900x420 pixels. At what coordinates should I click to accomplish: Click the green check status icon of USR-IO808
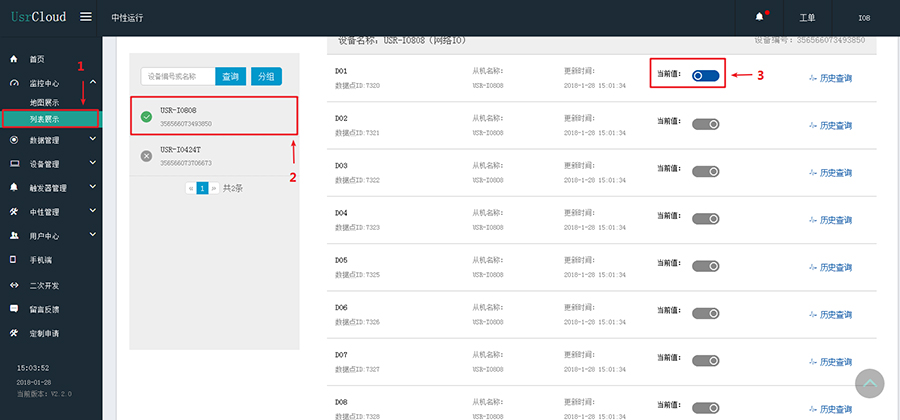tap(146, 117)
